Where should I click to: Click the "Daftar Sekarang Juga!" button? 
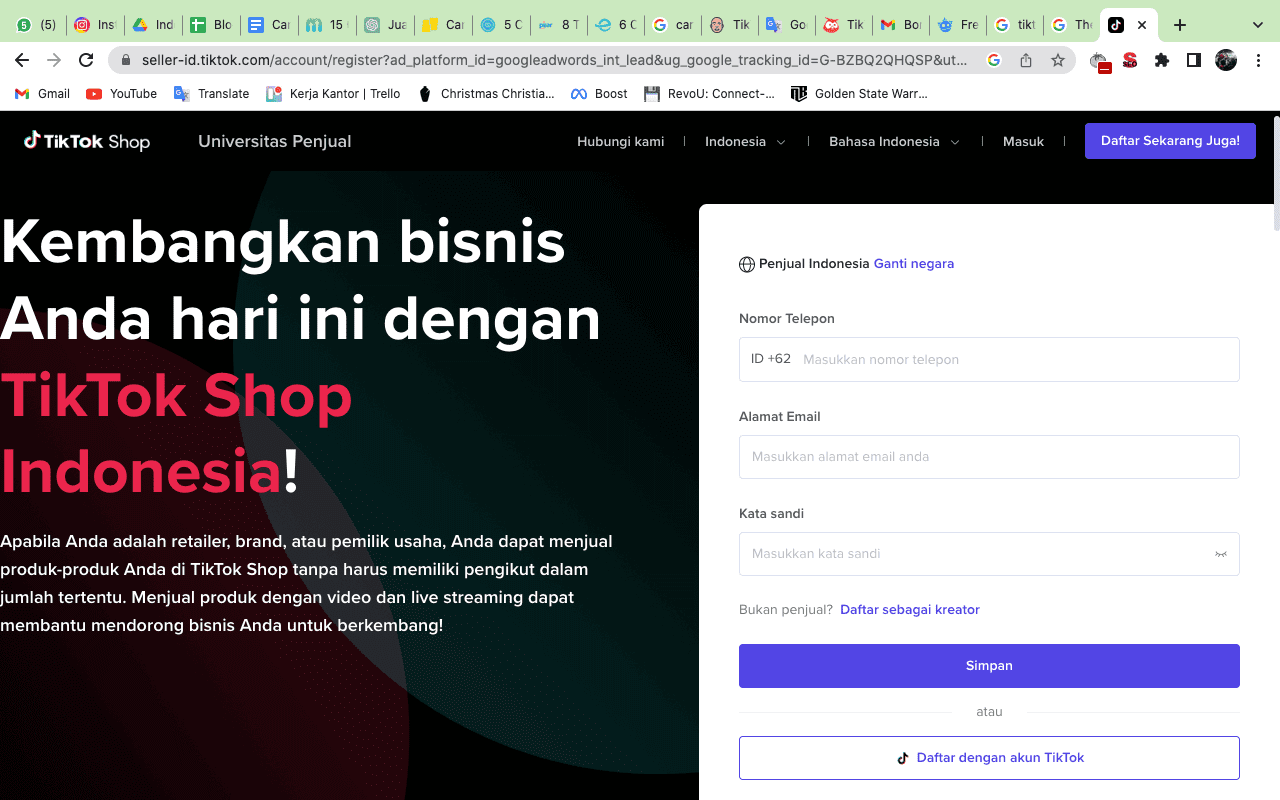pyautogui.click(x=1170, y=141)
